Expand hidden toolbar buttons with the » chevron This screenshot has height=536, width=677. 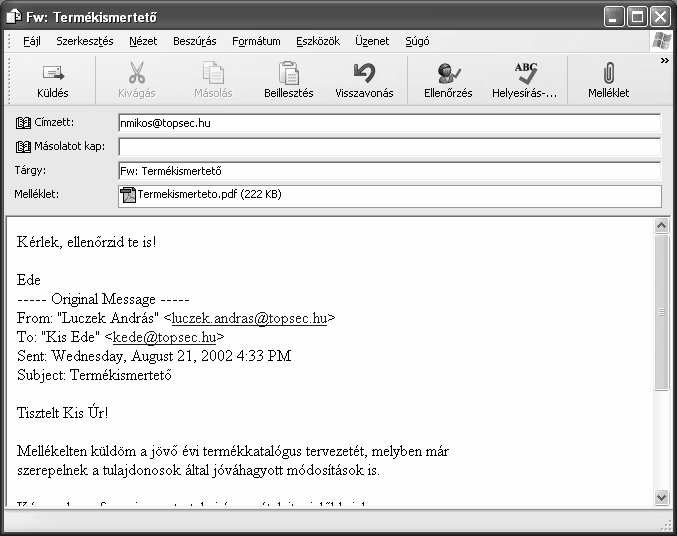664,61
